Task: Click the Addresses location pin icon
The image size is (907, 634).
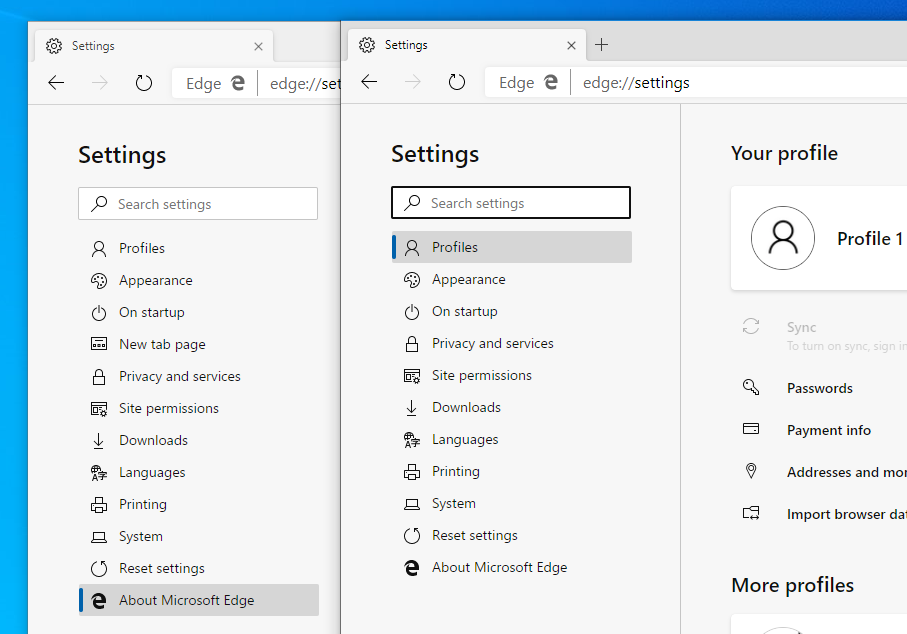Action: [751, 471]
